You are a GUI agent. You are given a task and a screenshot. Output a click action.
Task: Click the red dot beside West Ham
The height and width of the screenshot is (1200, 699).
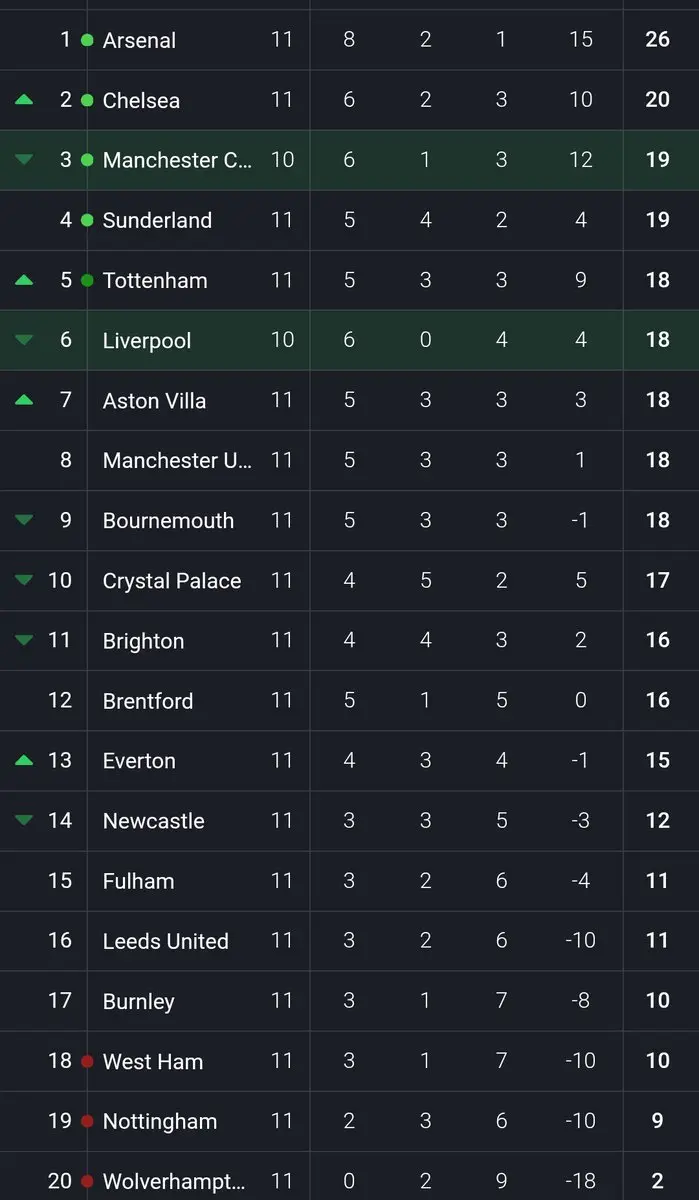87,1061
